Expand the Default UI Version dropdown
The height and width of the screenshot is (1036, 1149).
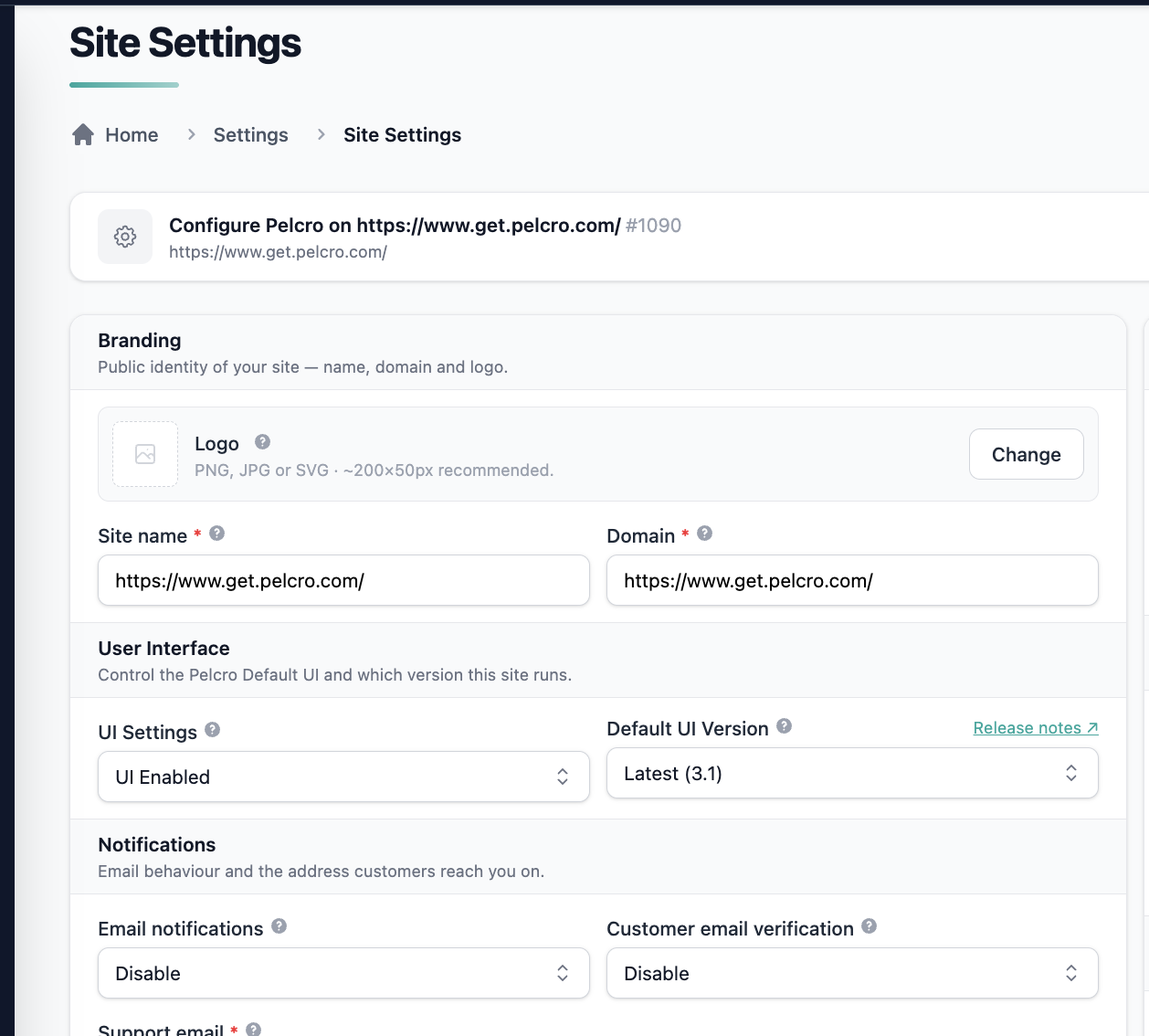click(852, 773)
